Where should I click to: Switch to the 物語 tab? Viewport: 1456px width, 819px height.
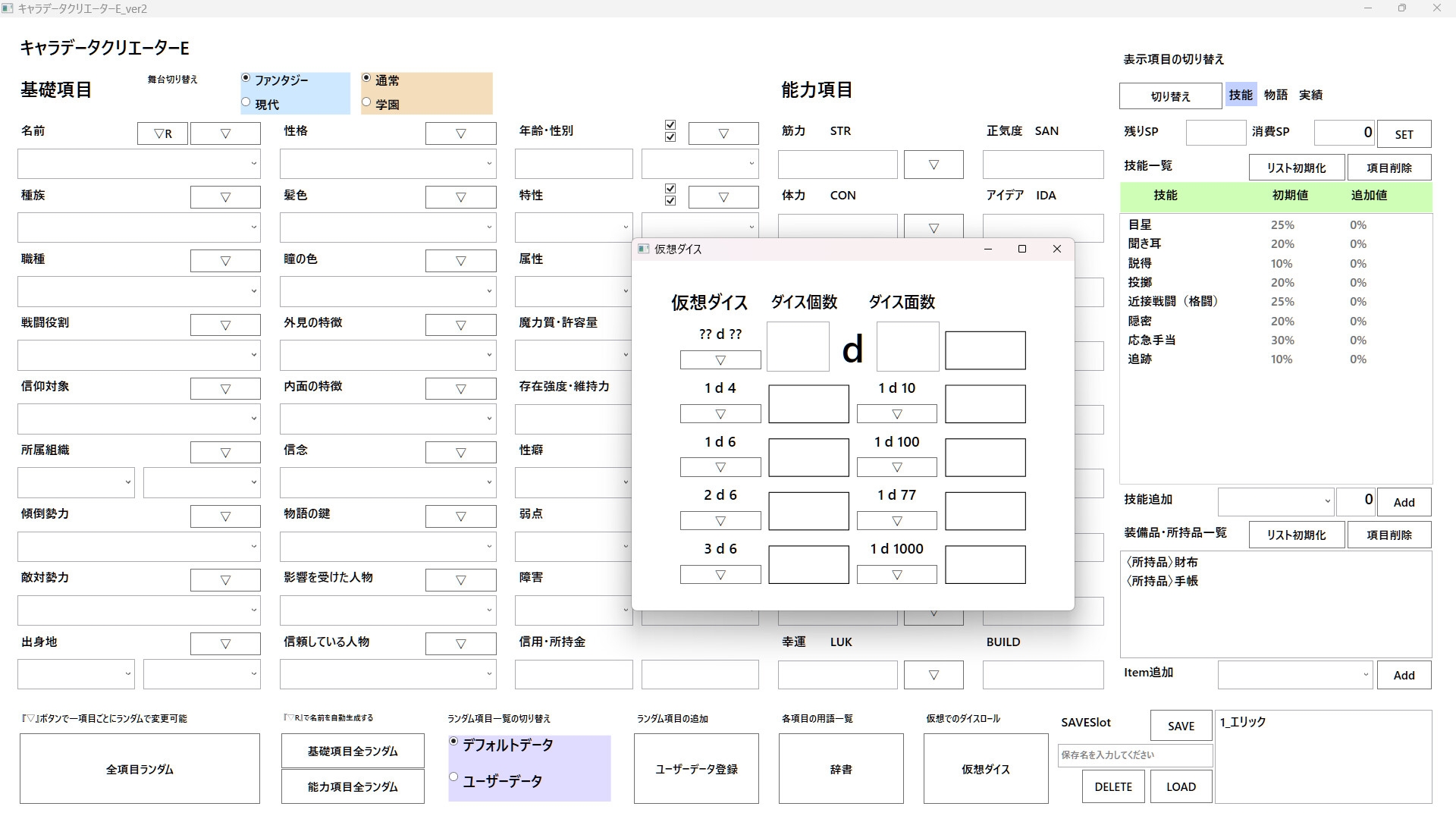[1276, 95]
